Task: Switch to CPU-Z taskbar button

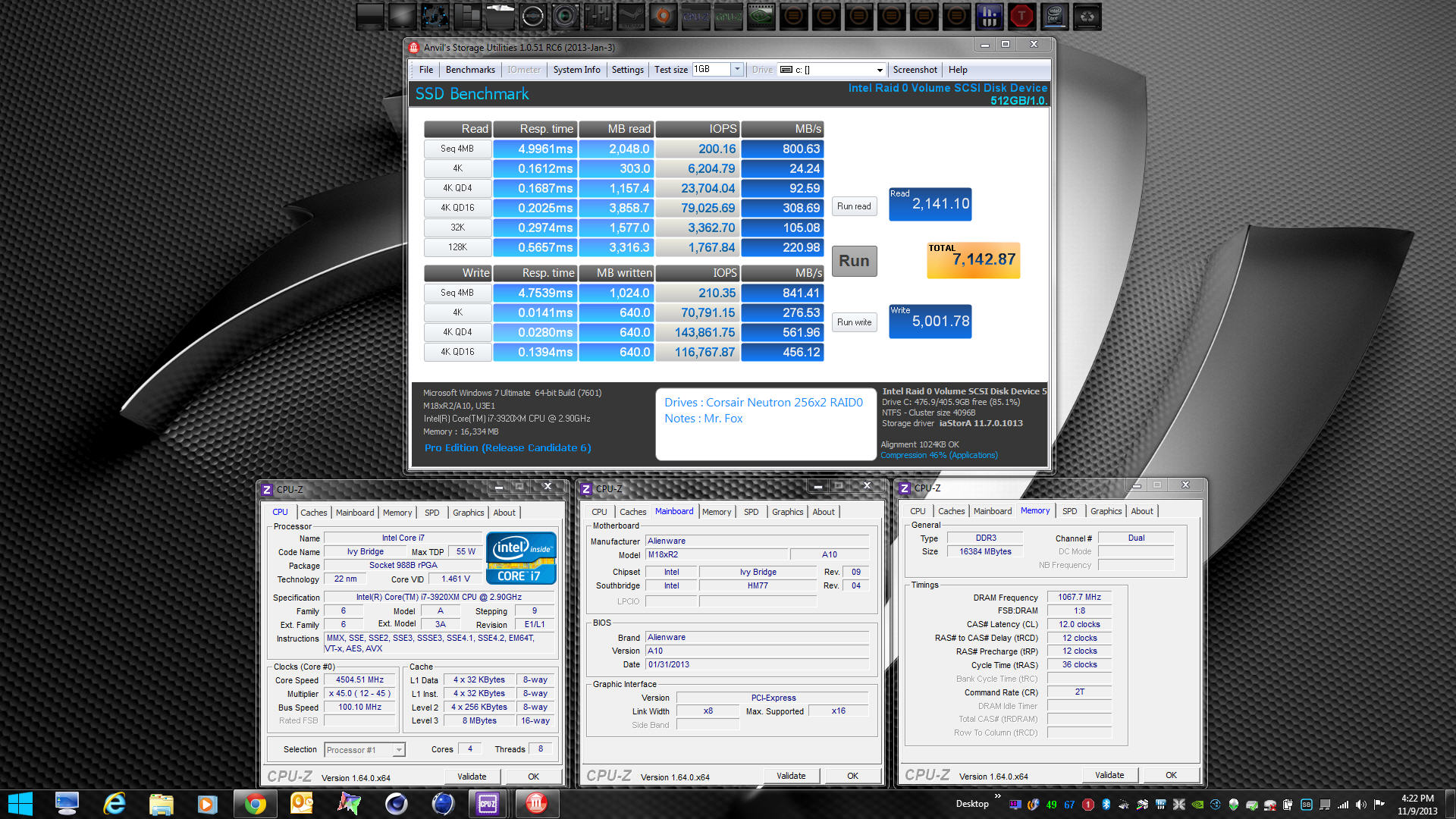Action: pyautogui.click(x=488, y=804)
